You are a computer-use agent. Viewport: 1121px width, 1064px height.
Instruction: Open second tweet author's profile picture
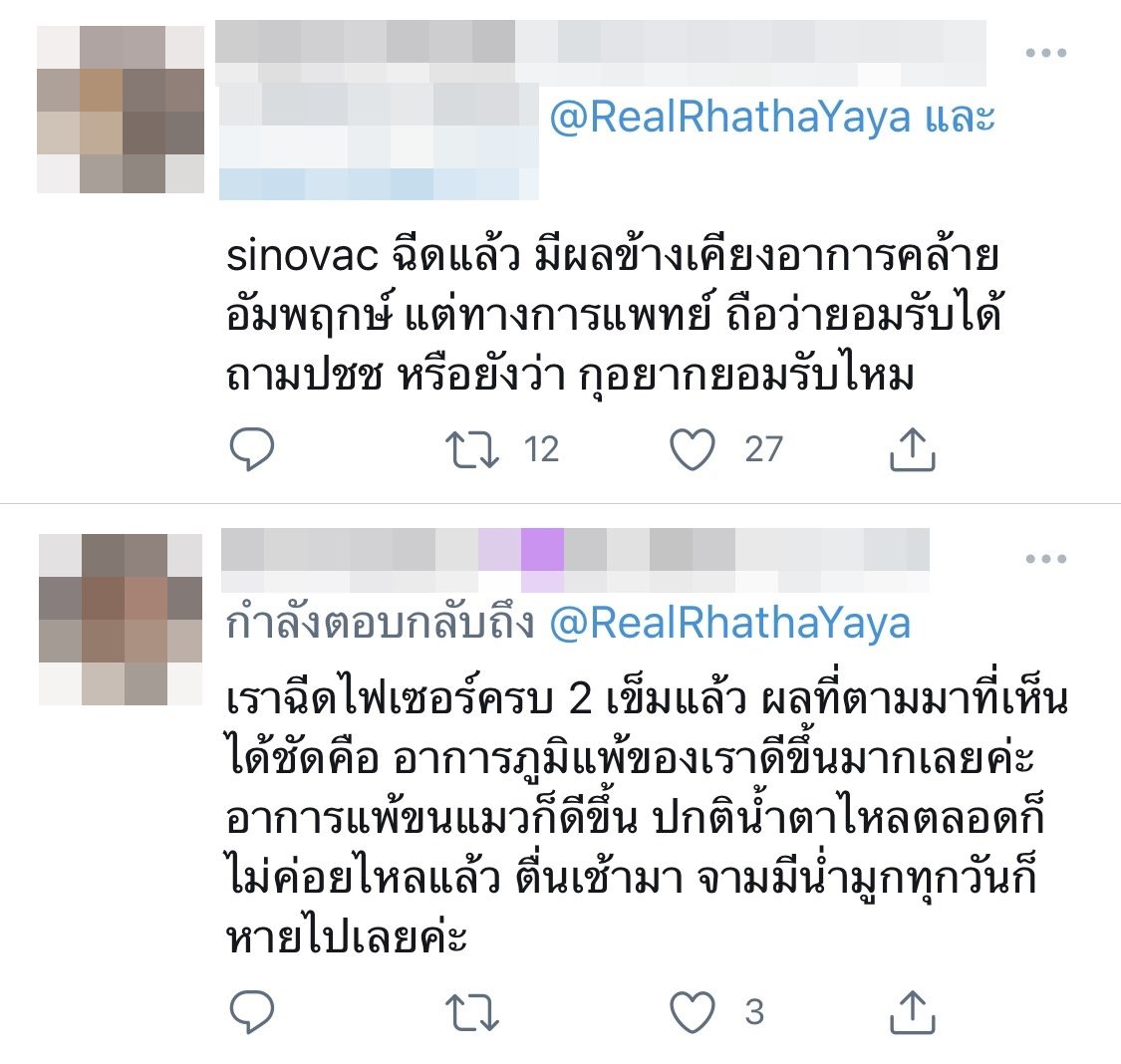tap(121, 620)
